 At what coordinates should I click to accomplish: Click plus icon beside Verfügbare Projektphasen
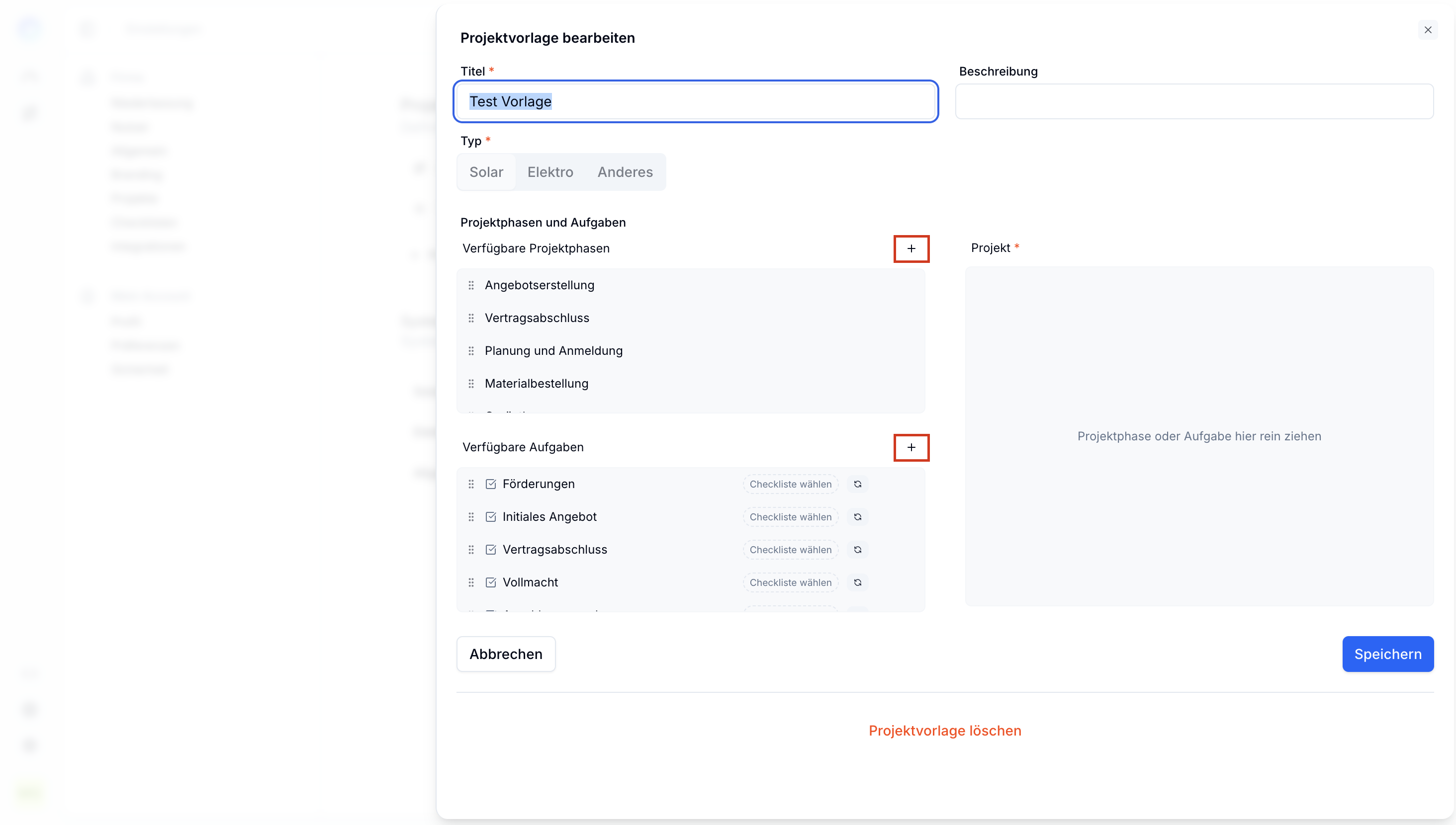[911, 249]
